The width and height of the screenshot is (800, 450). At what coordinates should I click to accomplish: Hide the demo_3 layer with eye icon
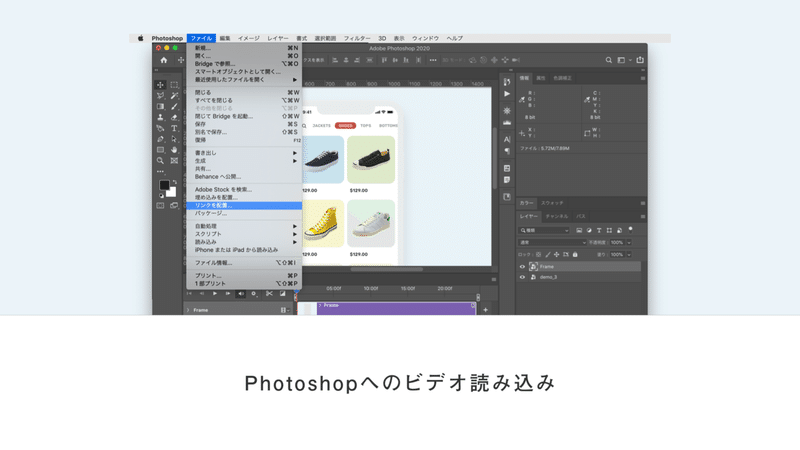tap(522, 277)
